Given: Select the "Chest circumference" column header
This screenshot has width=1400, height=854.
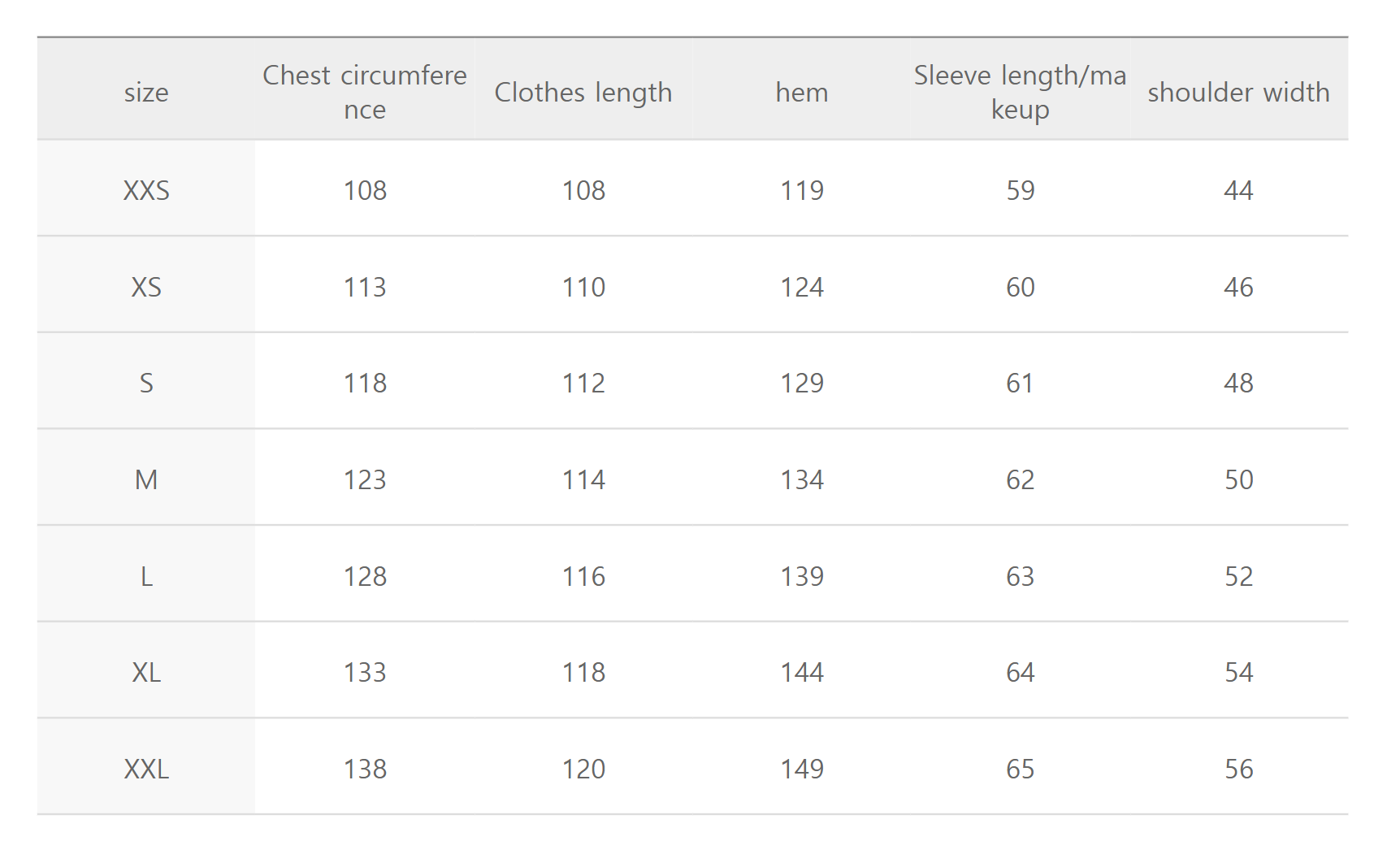Looking at the screenshot, I should pyautogui.click(x=365, y=92).
